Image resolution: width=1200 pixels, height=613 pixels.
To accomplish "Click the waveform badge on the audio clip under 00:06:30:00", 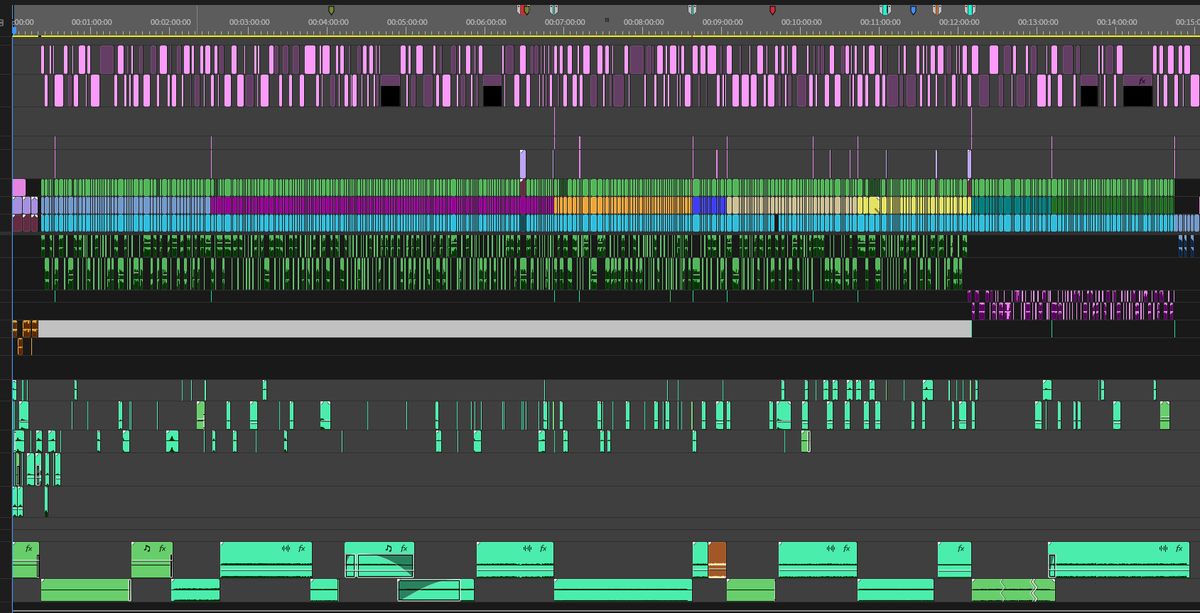I will pyautogui.click(x=527, y=548).
